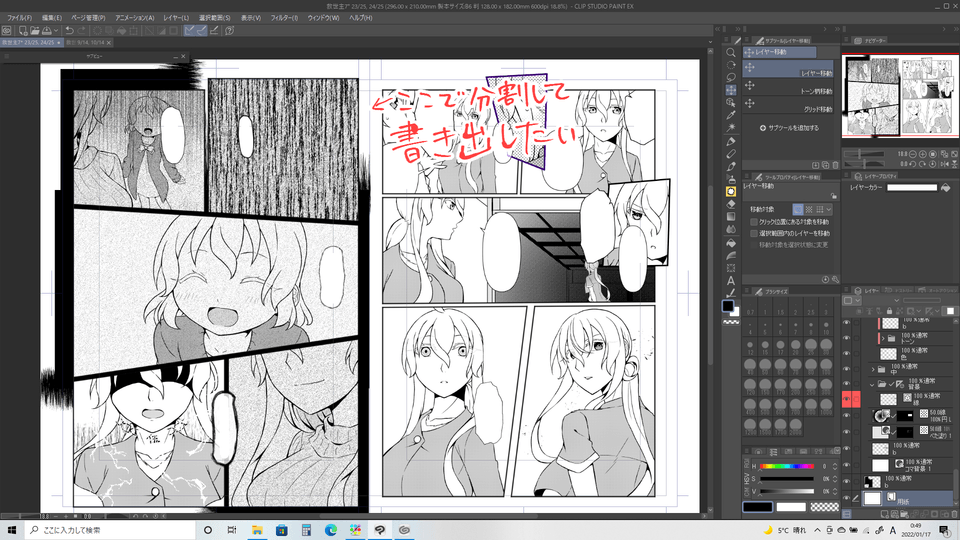Open CLIP STUDIO launcher icon
The image size is (960, 540).
click(x=7, y=30)
